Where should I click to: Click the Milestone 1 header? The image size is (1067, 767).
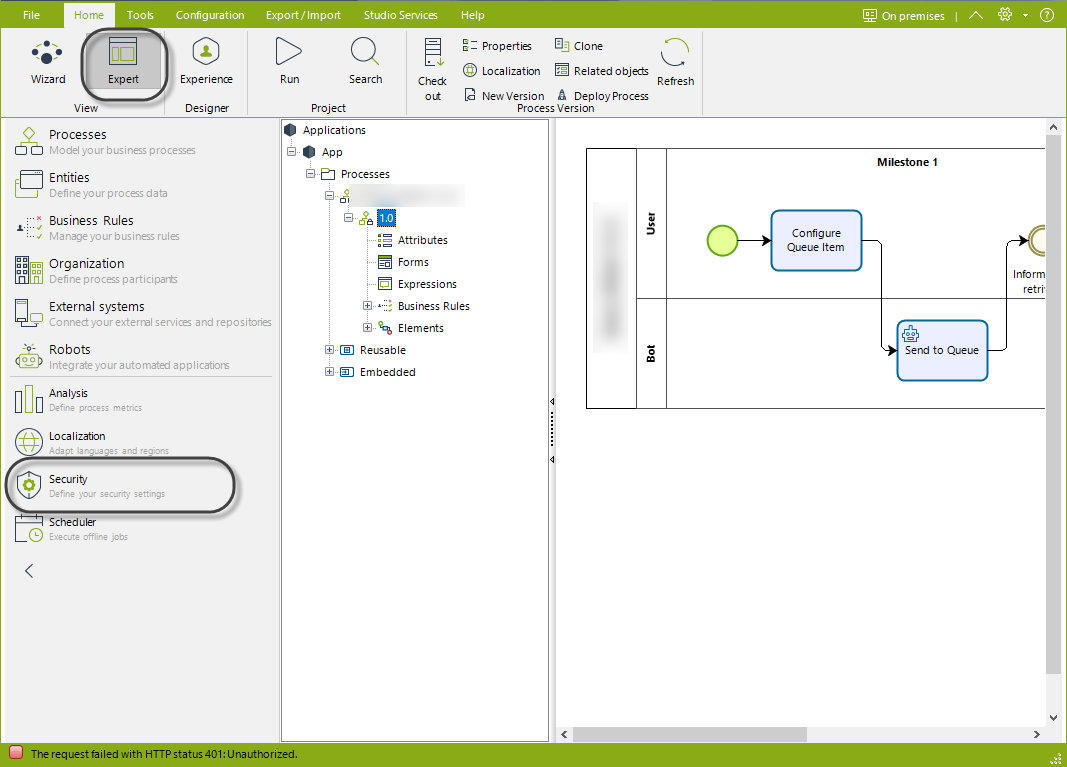907,162
